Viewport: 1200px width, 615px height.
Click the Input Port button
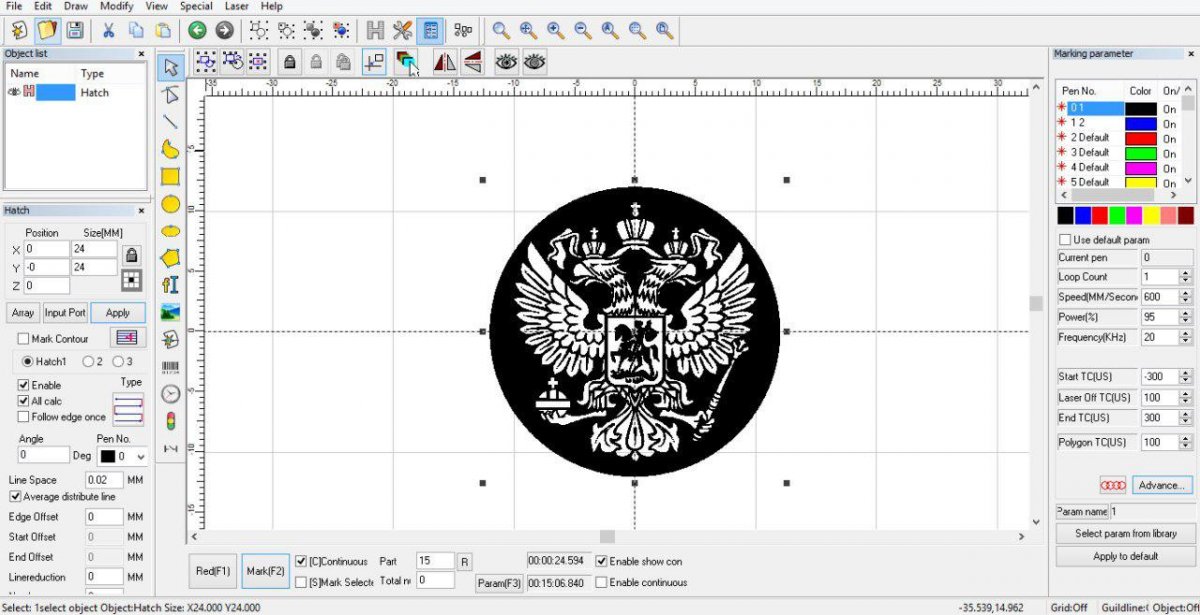65,313
